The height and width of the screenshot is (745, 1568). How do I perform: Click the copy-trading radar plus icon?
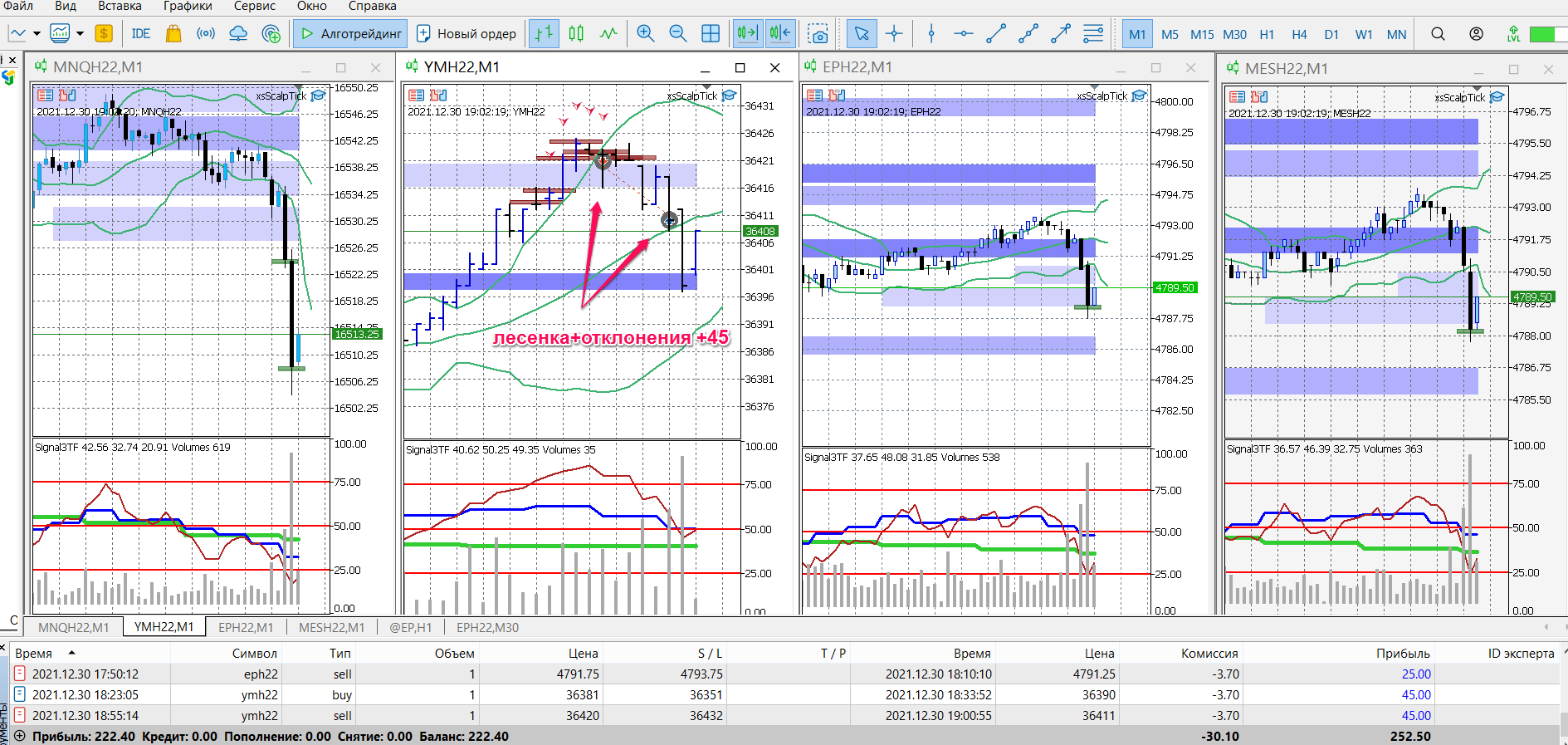tap(271, 34)
